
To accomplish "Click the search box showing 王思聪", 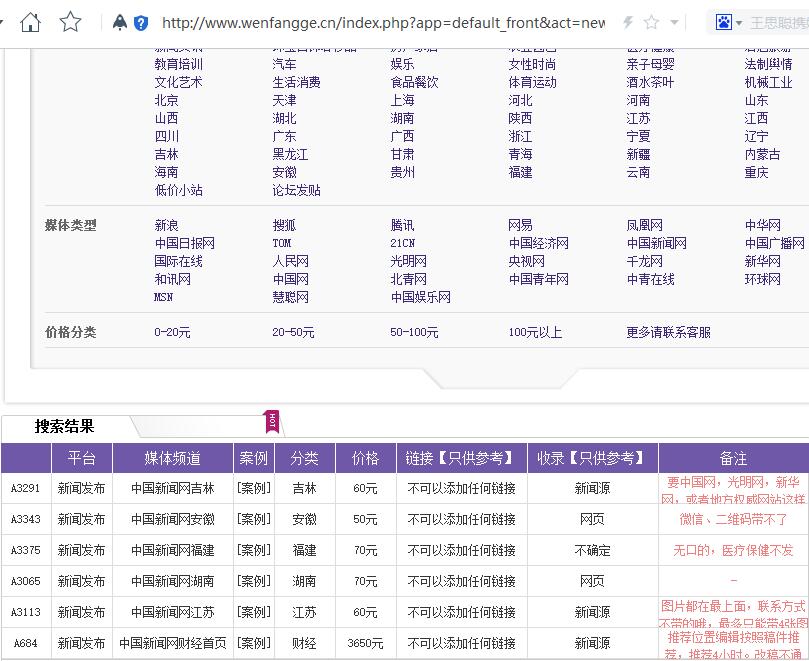I will [x=780, y=23].
